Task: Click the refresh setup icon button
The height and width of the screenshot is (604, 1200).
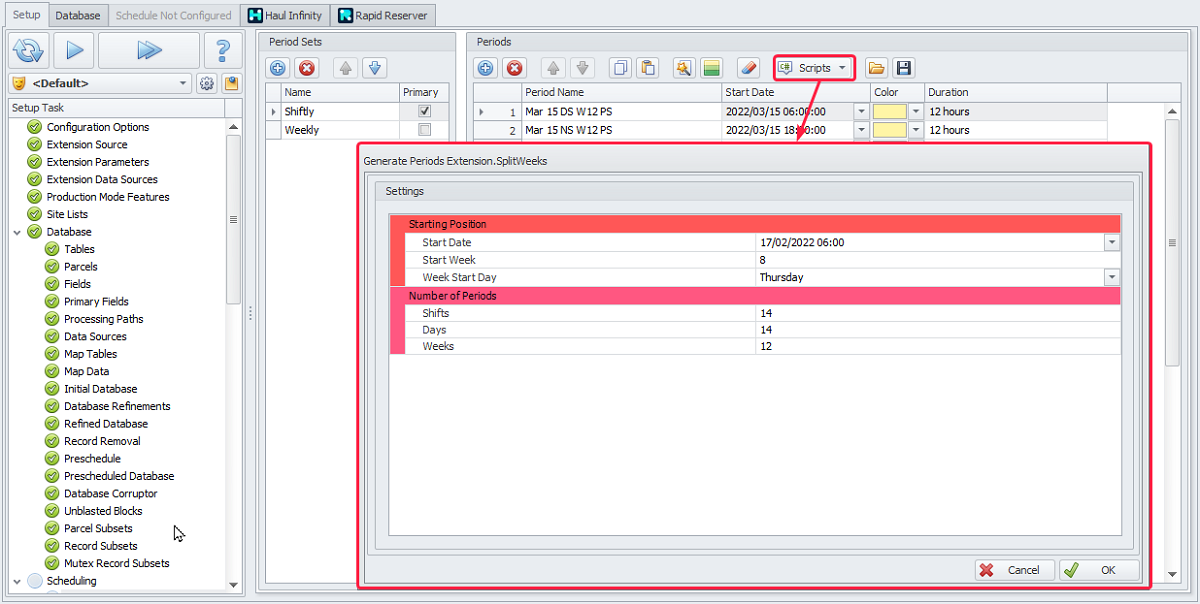Action: pyautogui.click(x=29, y=50)
